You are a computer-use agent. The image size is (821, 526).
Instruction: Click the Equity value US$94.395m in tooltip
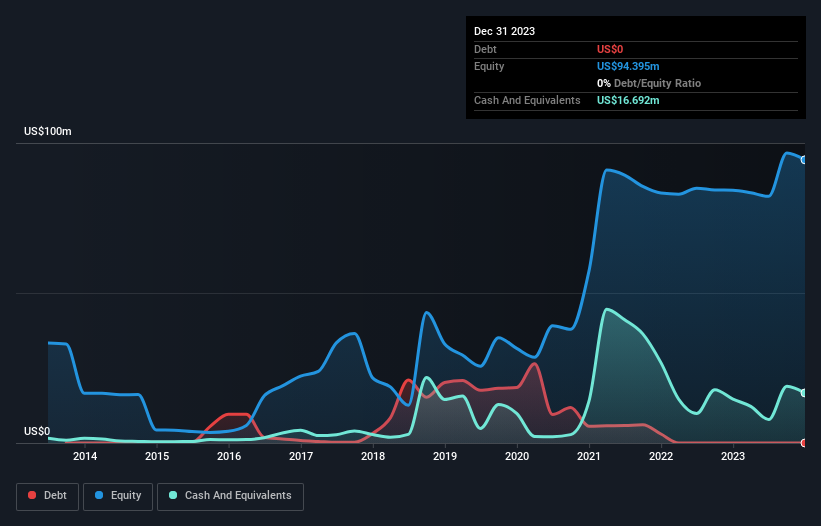point(628,66)
